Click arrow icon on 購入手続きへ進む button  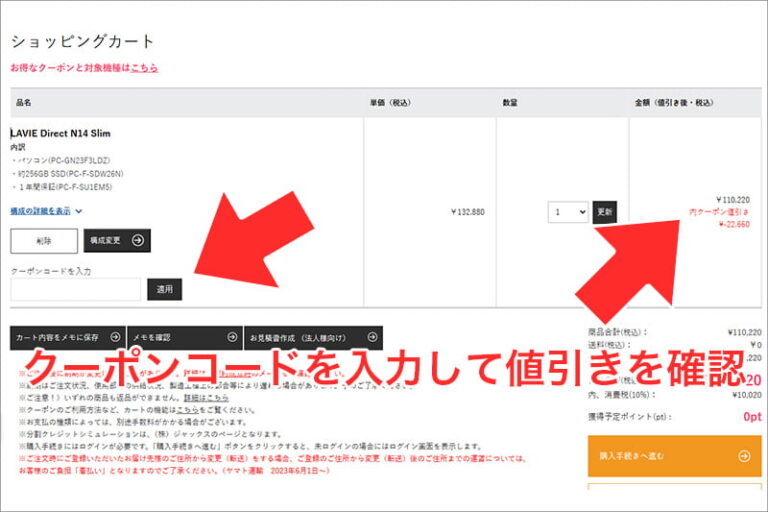tap(744, 456)
